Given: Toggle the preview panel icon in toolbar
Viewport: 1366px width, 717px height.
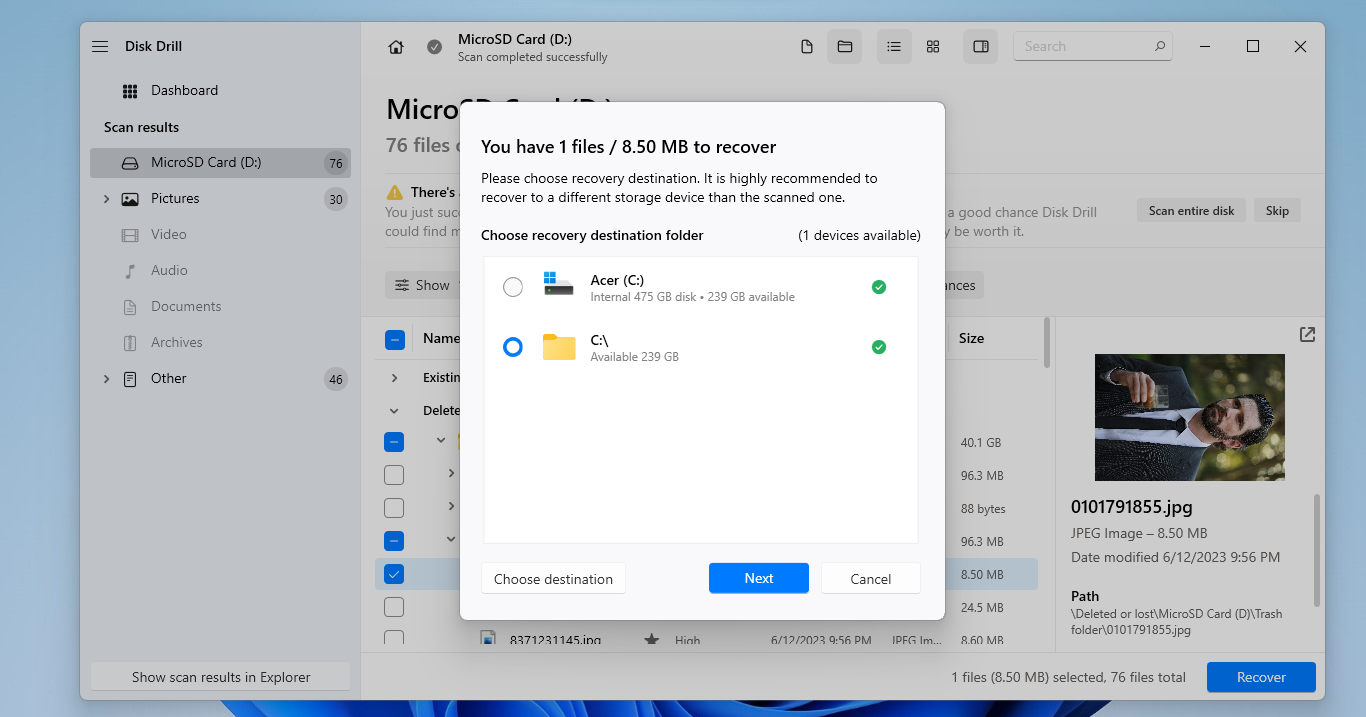Looking at the screenshot, I should 981,47.
